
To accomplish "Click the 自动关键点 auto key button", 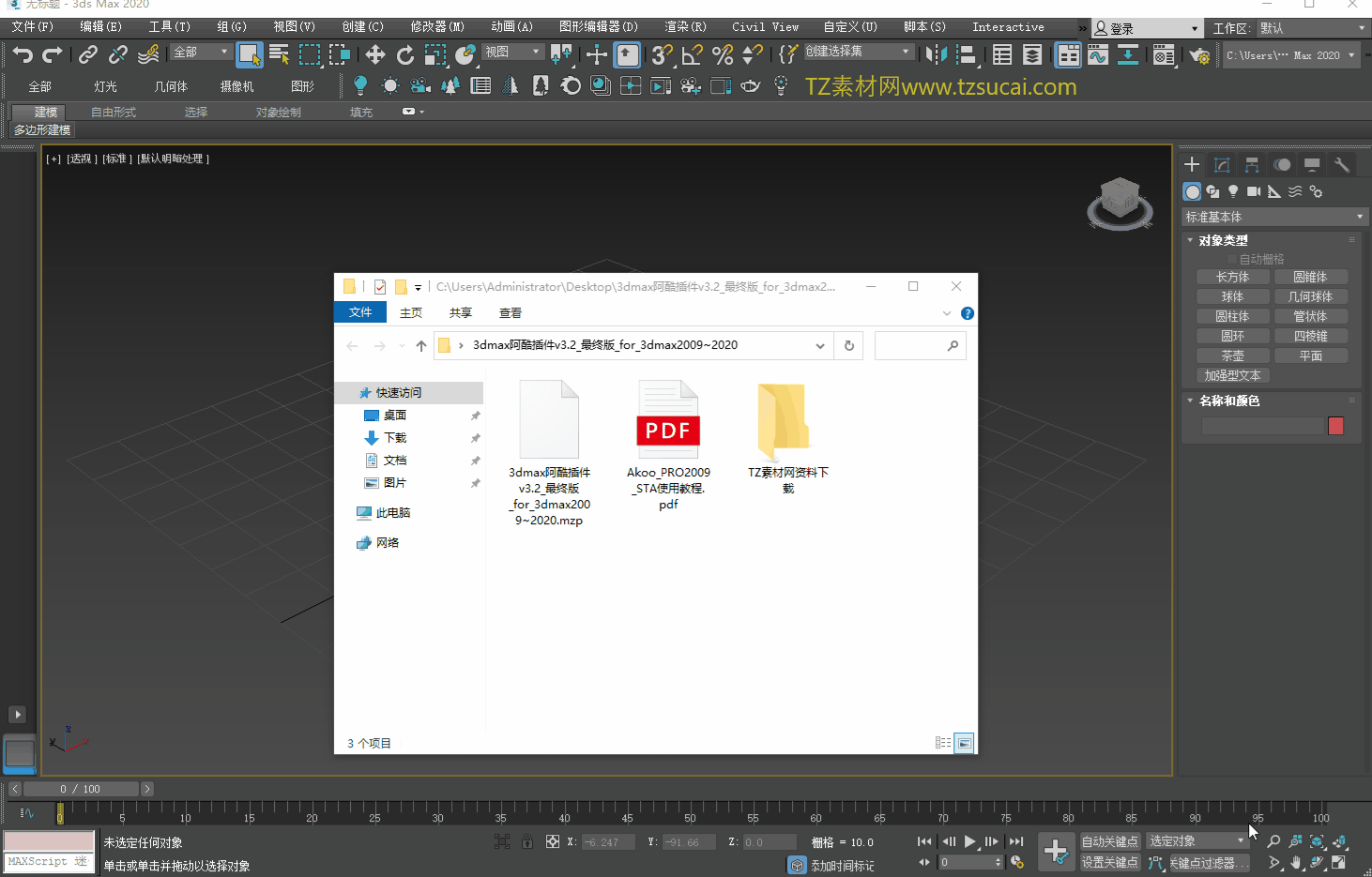I will click(1110, 841).
